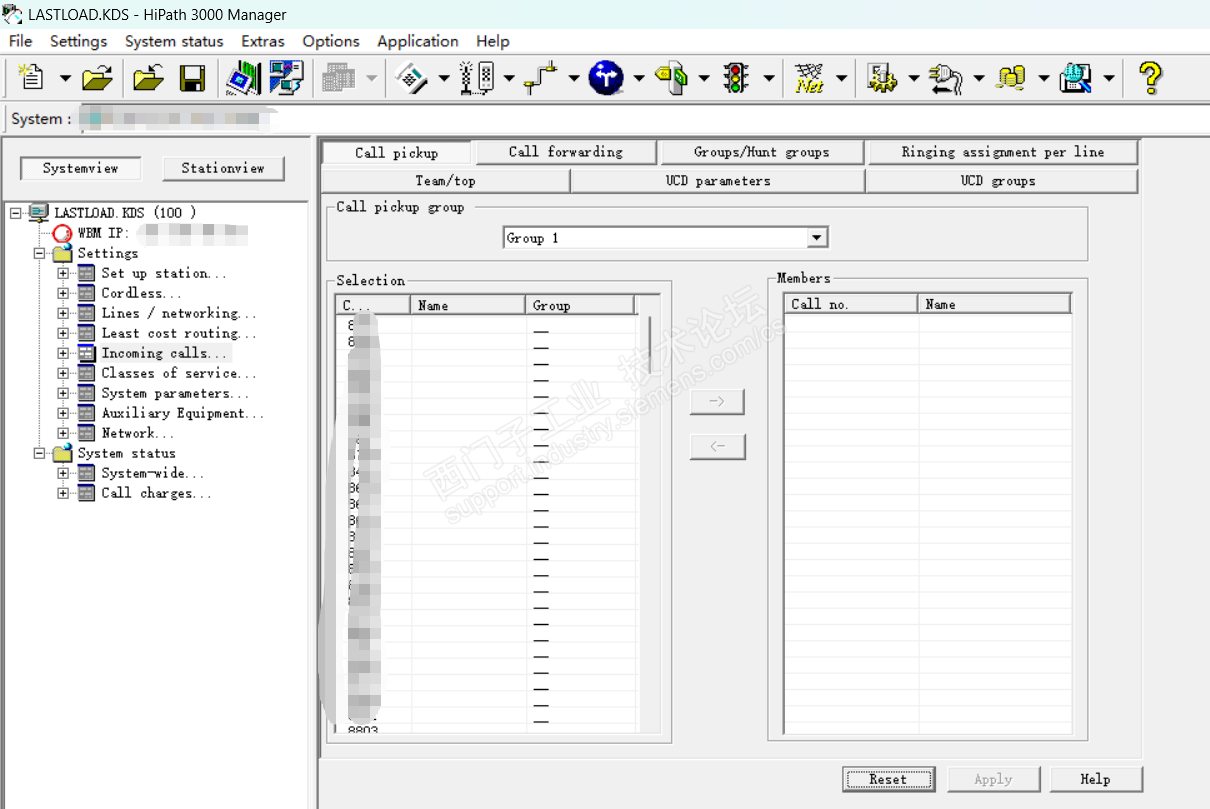The height and width of the screenshot is (809, 1210).
Task: Switch to the Call forwarding tab
Action: (566, 152)
